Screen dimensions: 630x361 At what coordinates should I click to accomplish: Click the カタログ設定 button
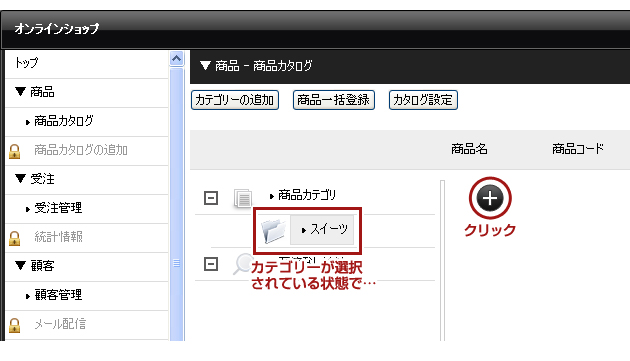click(423, 100)
